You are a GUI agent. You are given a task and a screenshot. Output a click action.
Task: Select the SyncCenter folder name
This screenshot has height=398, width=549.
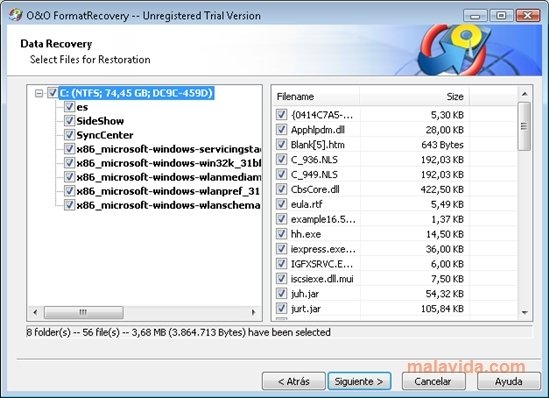point(105,135)
